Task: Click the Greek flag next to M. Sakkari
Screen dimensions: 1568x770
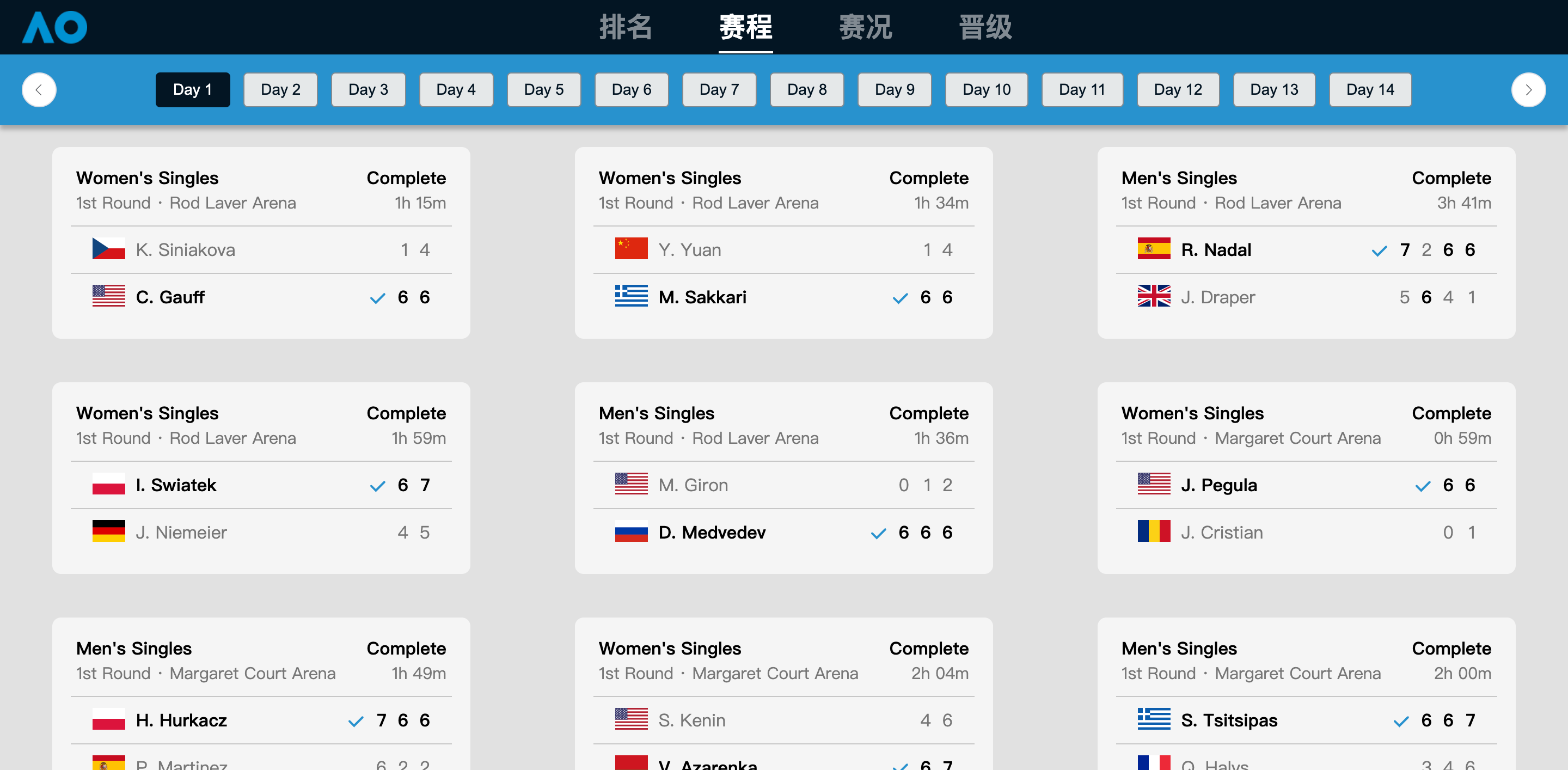Action: 630,296
